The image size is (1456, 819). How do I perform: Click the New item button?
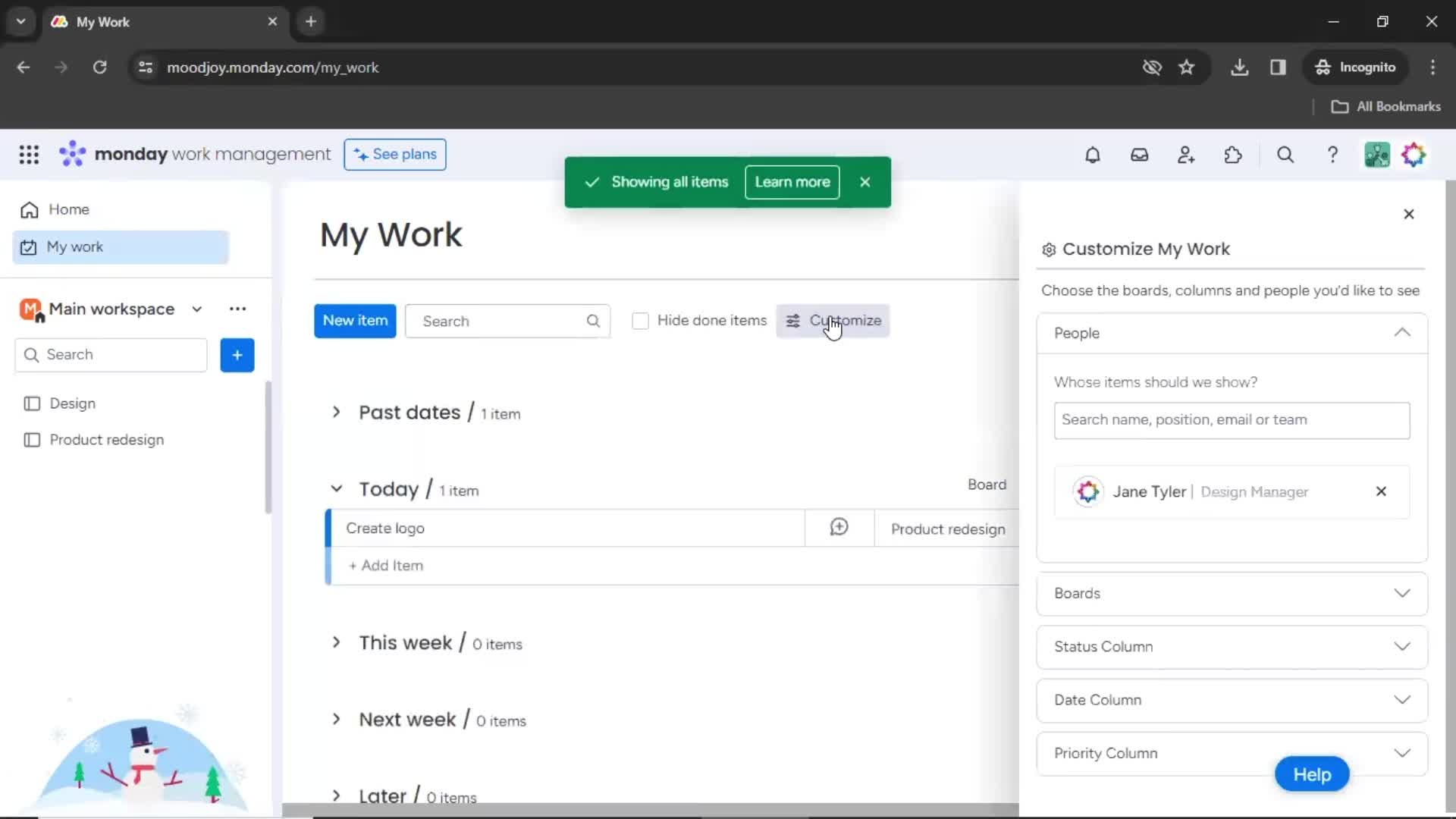coord(355,320)
